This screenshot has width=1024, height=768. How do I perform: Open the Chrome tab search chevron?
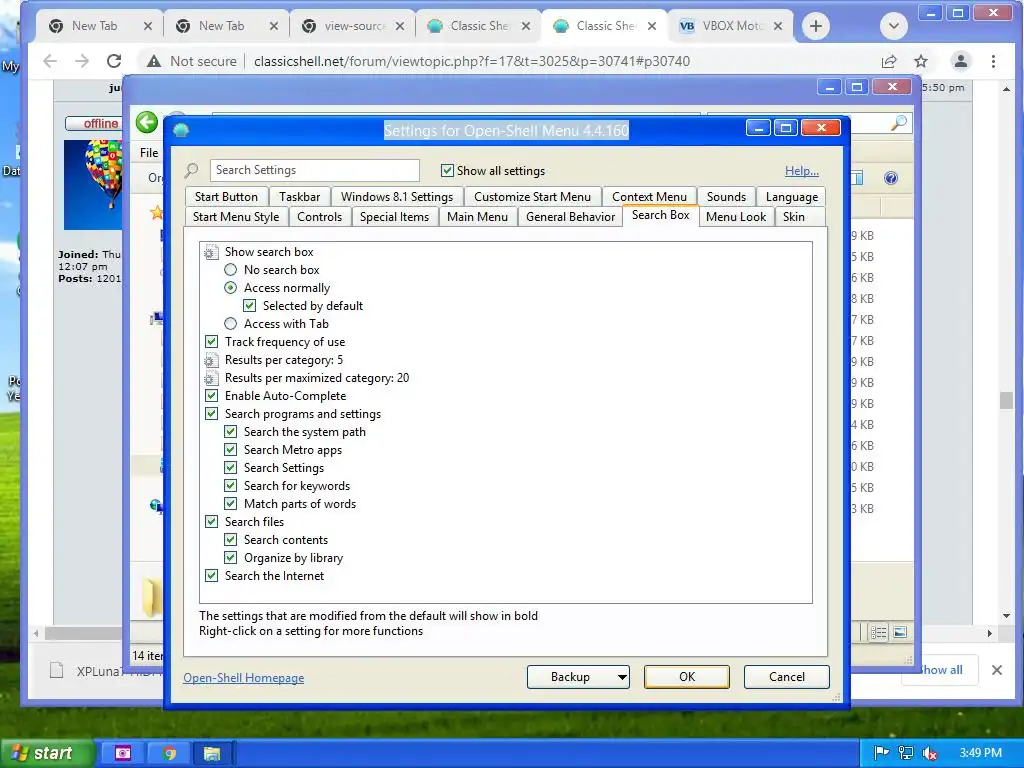pyautogui.click(x=894, y=26)
